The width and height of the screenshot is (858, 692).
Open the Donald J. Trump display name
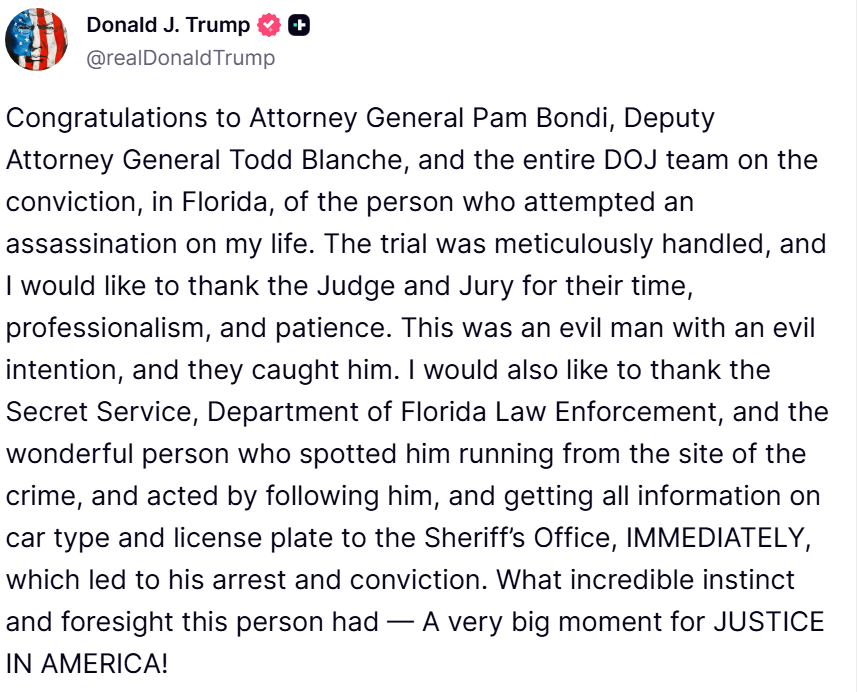tap(168, 25)
